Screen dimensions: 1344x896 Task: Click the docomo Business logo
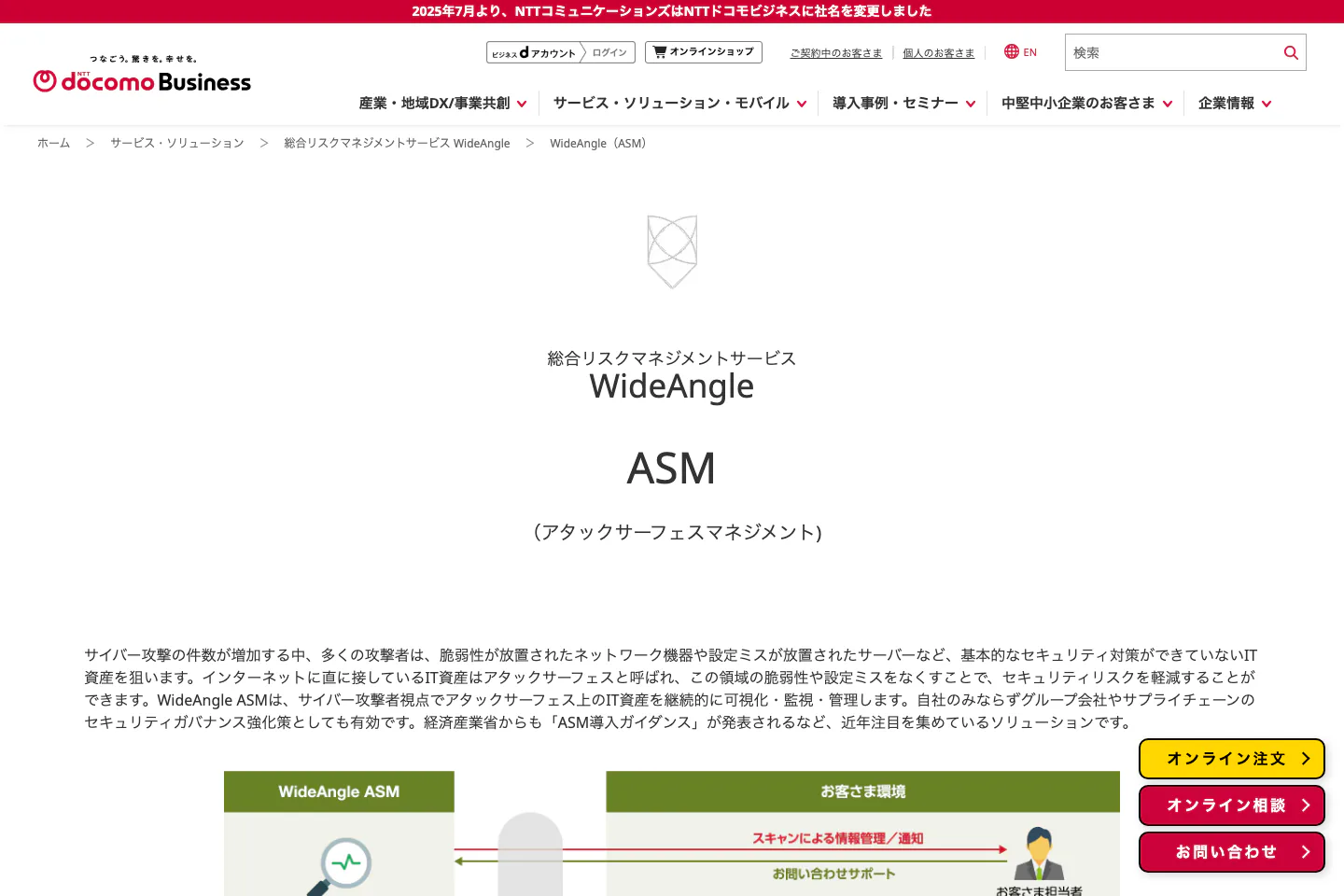(142, 75)
